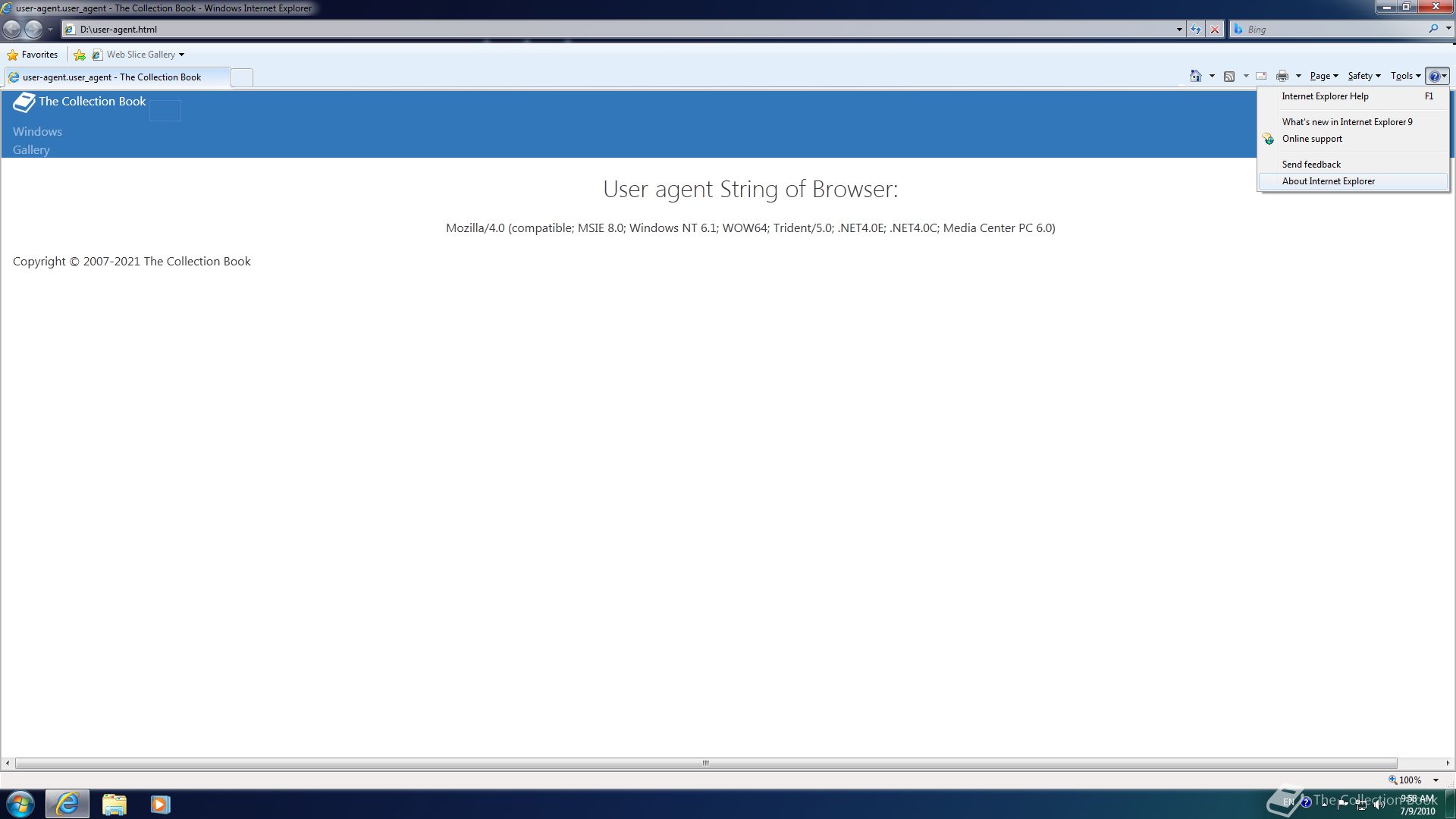Click the horizontal scrollbar right arrow
The image size is (1456, 819).
(x=1448, y=763)
